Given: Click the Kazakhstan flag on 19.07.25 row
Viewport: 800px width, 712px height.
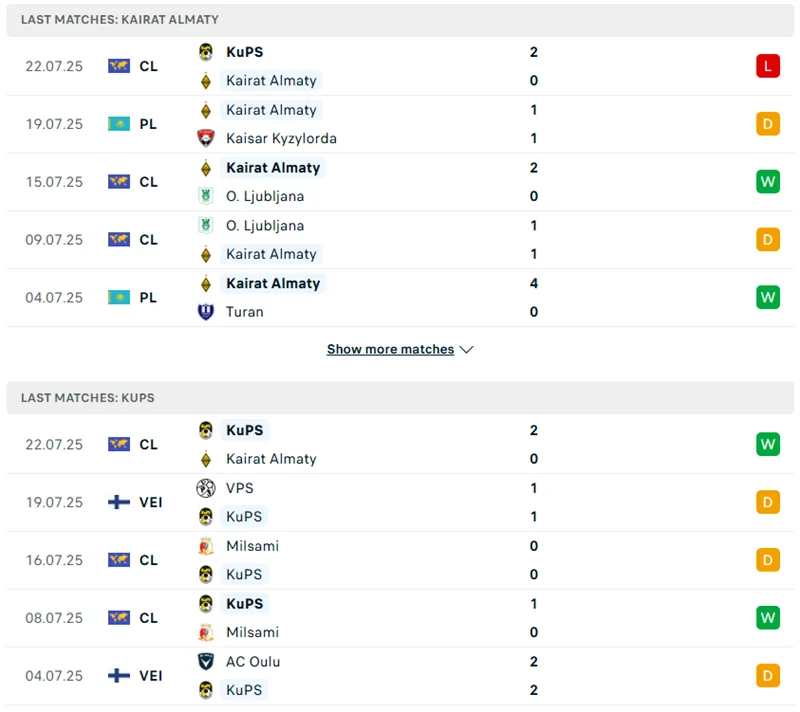Looking at the screenshot, I should tap(119, 124).
